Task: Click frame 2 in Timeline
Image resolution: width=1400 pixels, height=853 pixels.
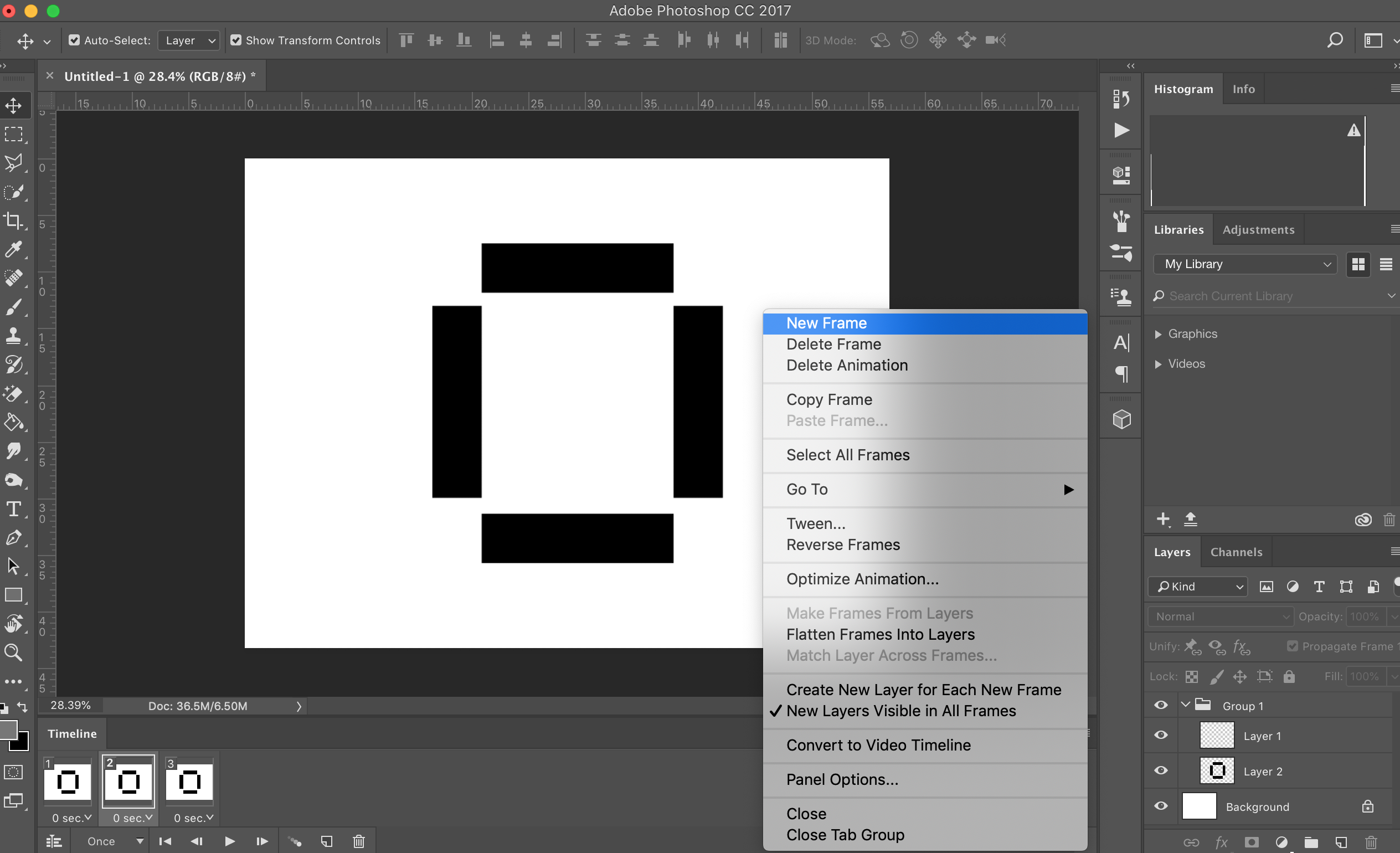Action: [128, 782]
